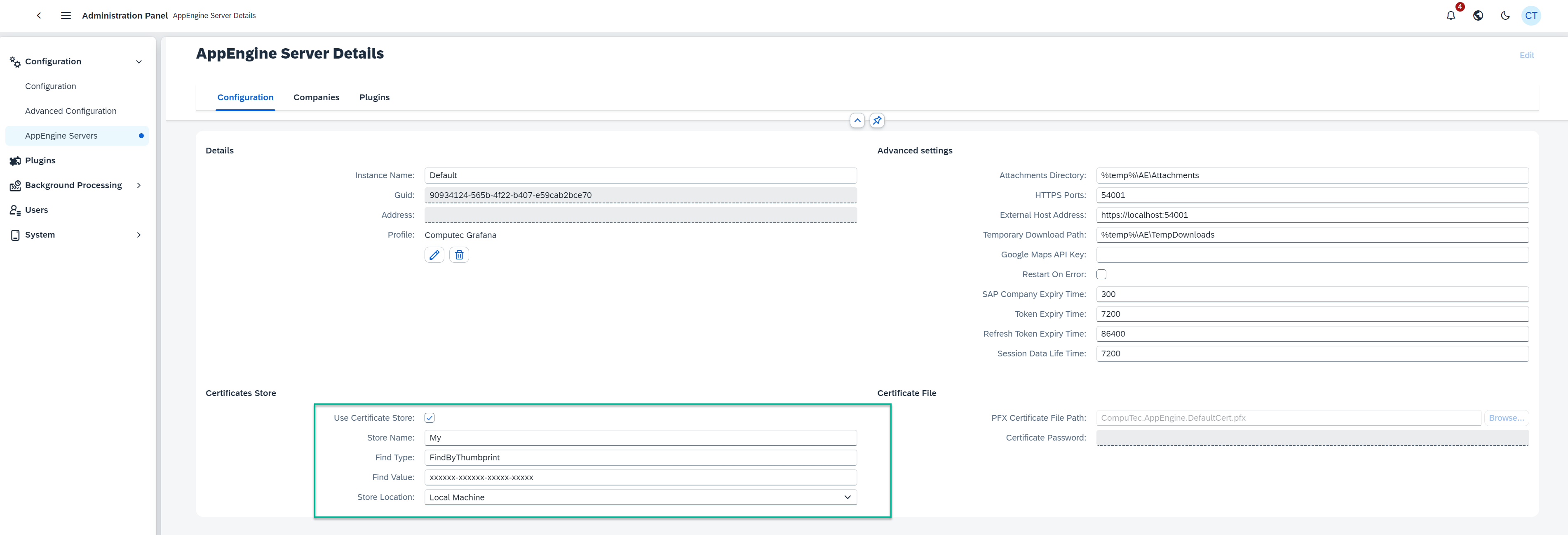Collapse the Configuration sidebar section

coord(139,61)
